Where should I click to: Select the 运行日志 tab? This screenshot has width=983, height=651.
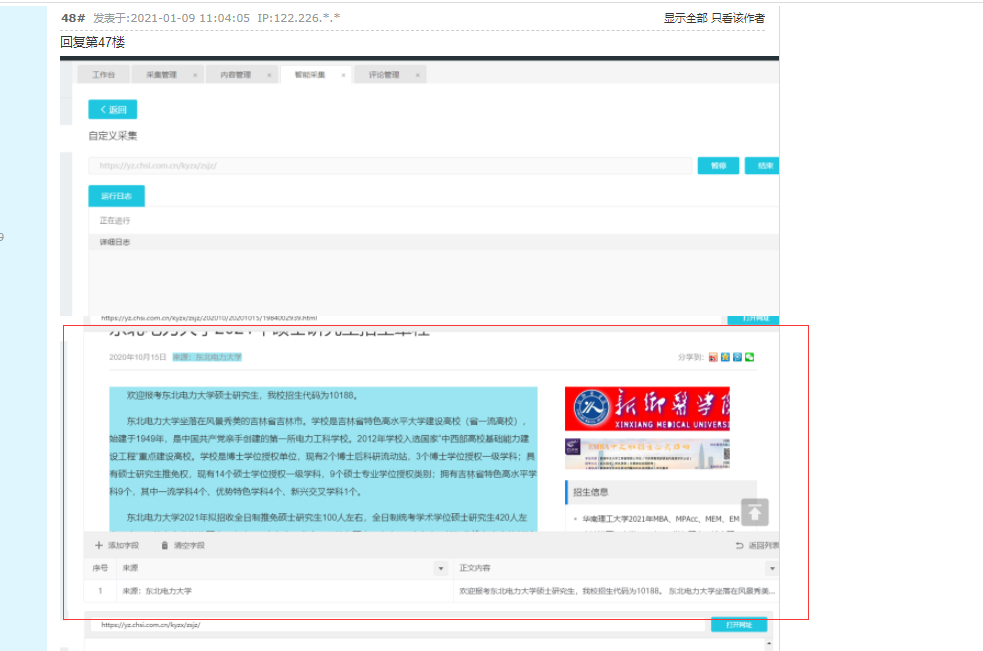(117, 196)
